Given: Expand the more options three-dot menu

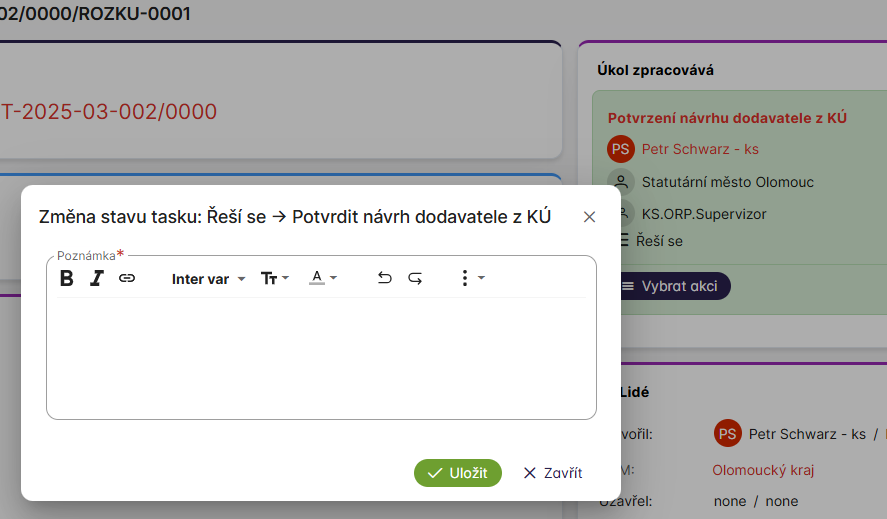Looking at the screenshot, I should point(471,278).
